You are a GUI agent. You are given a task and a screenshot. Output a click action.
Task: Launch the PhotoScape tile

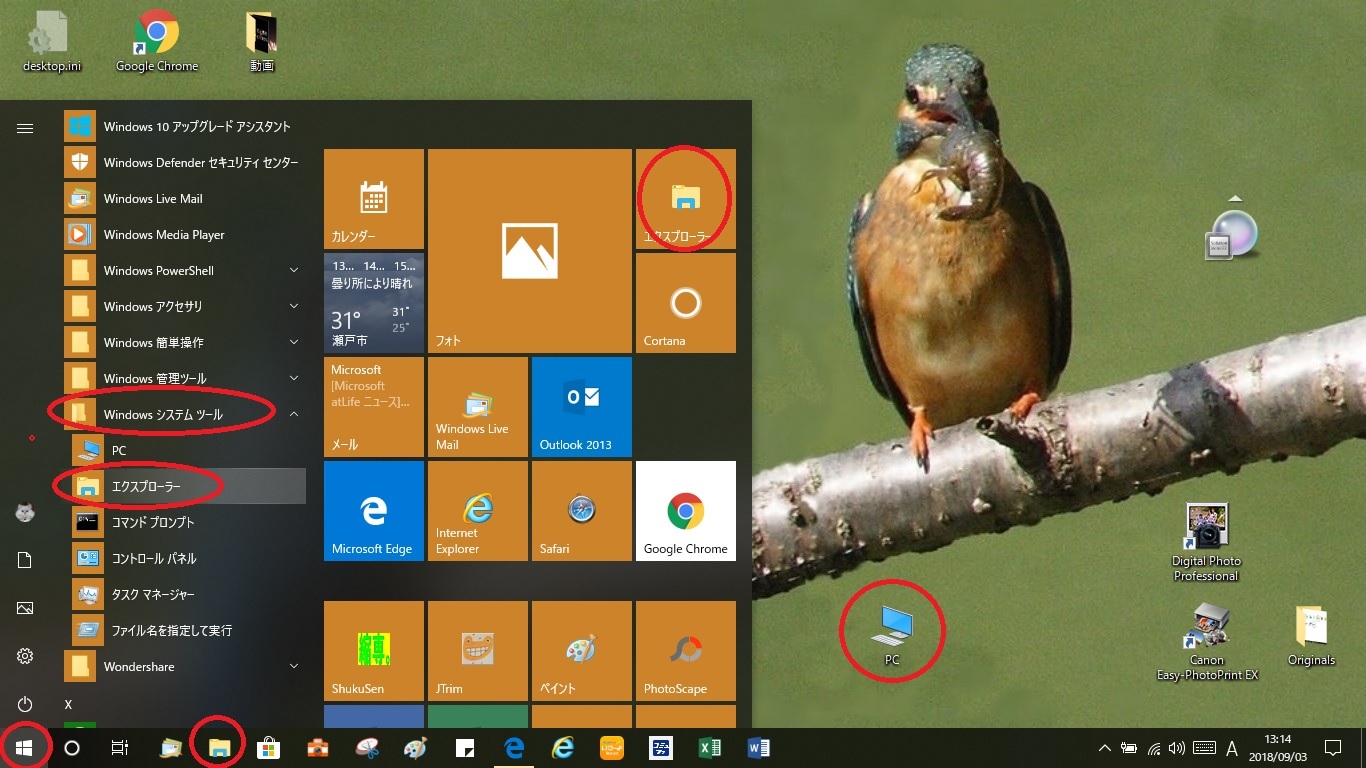point(686,651)
